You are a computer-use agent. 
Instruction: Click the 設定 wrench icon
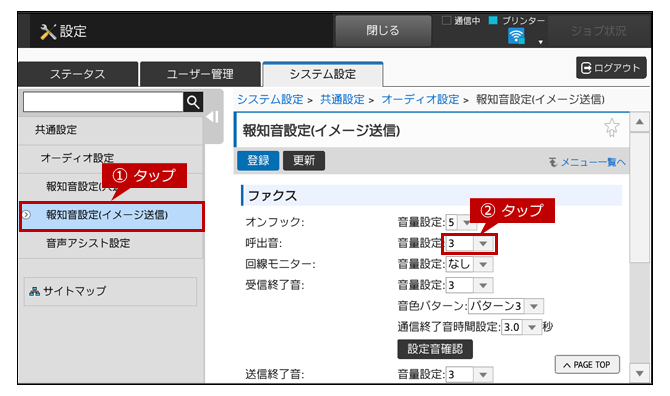click(x=48, y=32)
